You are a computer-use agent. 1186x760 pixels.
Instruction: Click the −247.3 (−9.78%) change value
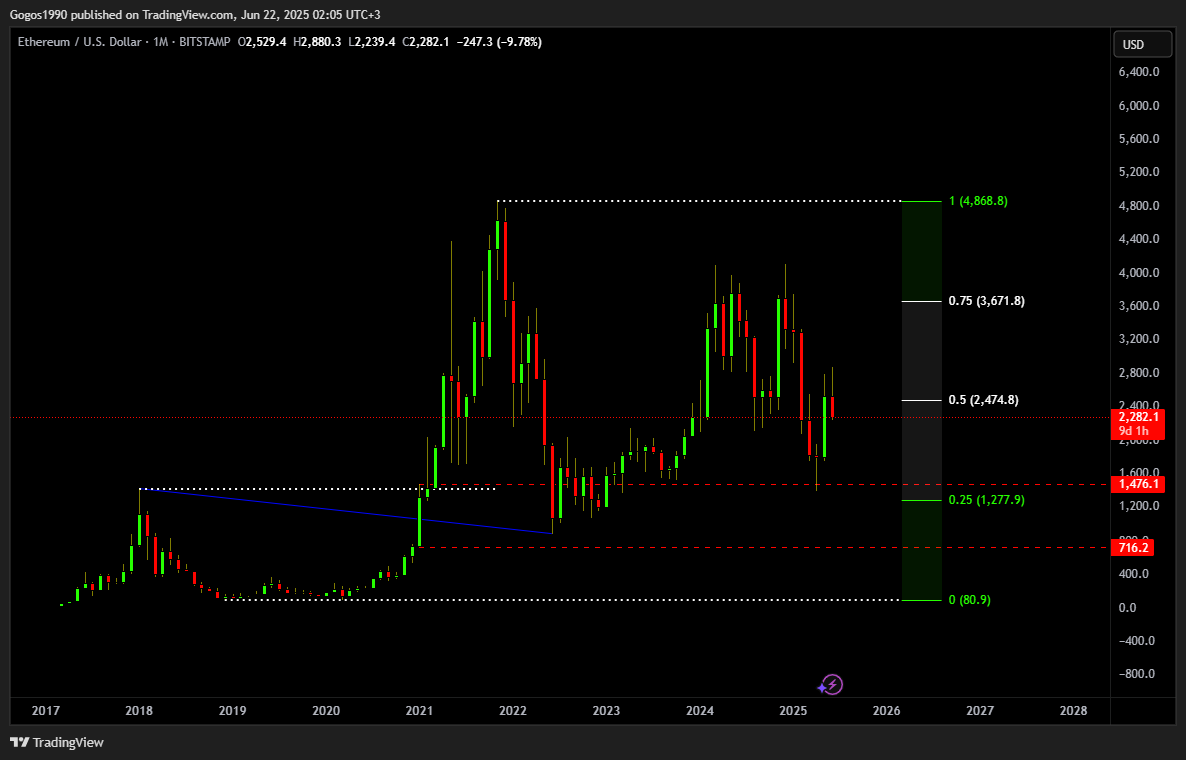point(499,42)
